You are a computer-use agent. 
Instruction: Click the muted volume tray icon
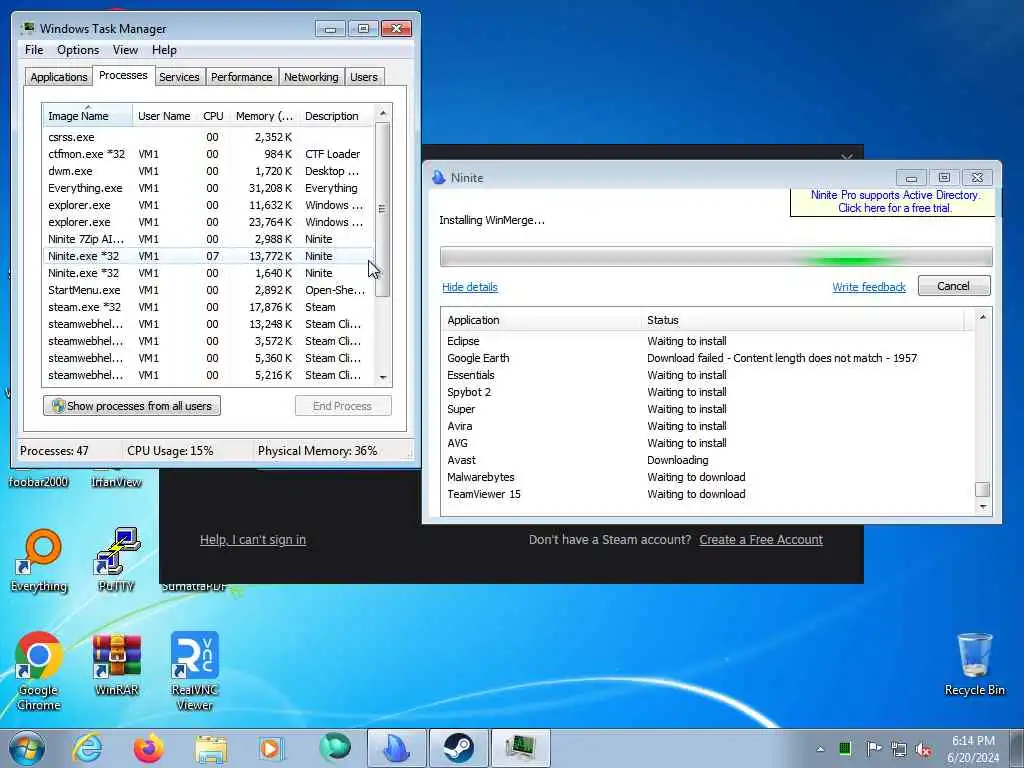923,749
